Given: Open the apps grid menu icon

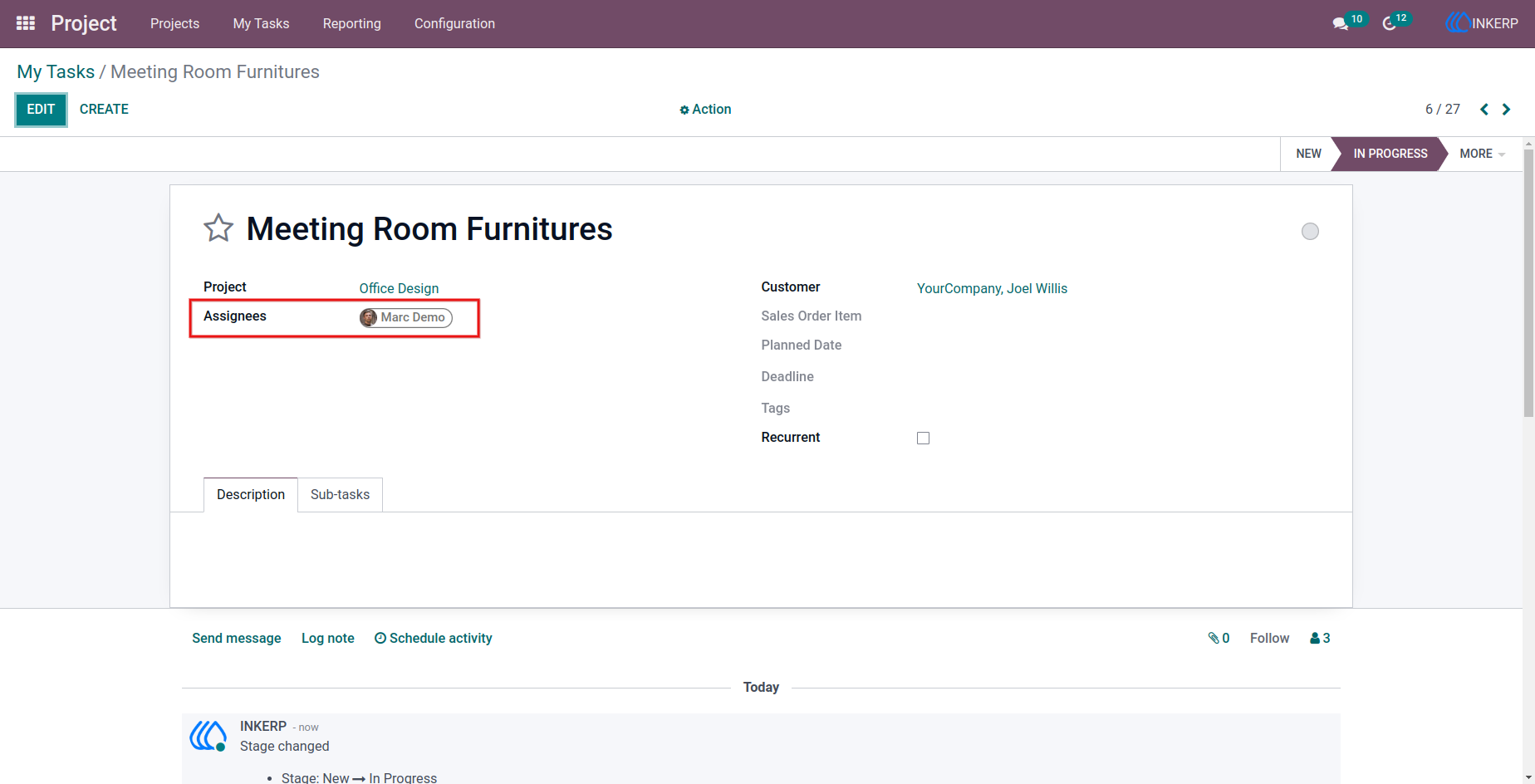Looking at the screenshot, I should point(26,23).
